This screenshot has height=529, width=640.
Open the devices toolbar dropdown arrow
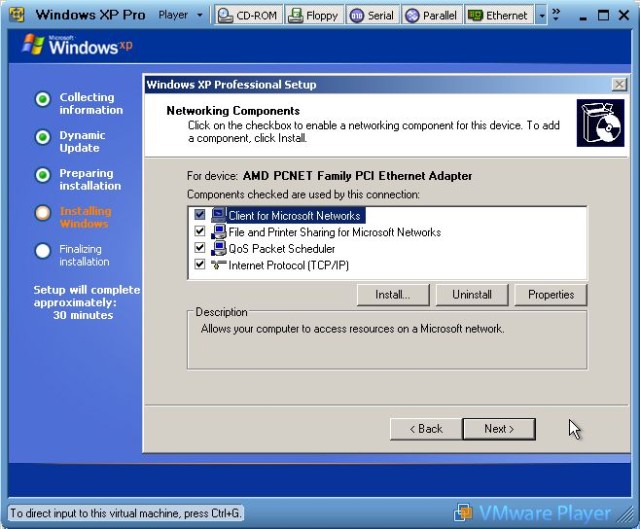[541, 16]
